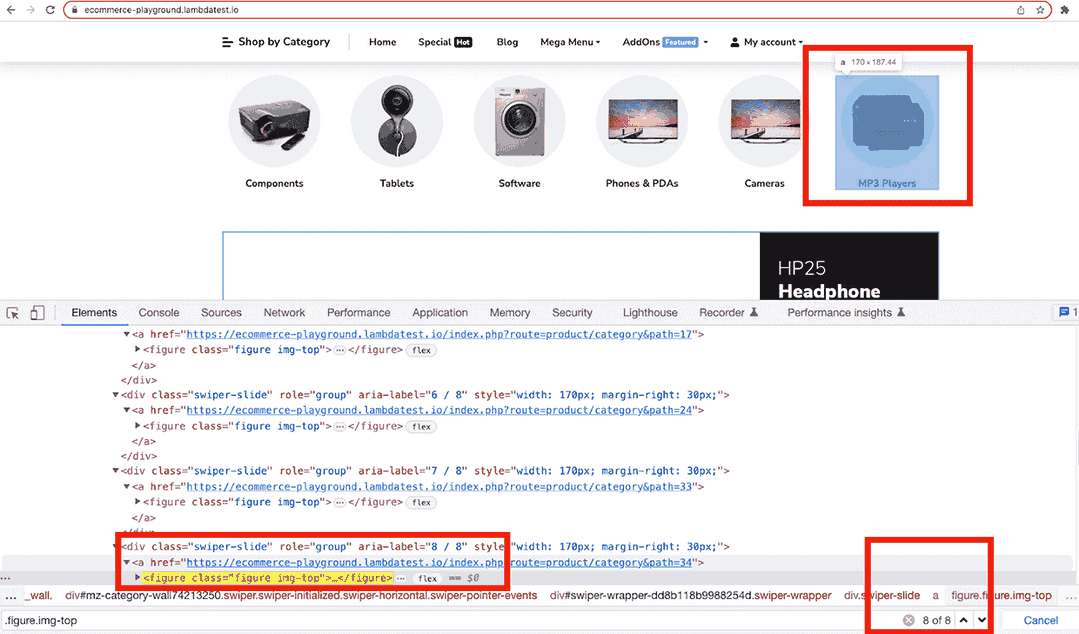The image size is (1079, 634).
Task: Expand the collapsed figure element in slide 8
Action: (139, 576)
